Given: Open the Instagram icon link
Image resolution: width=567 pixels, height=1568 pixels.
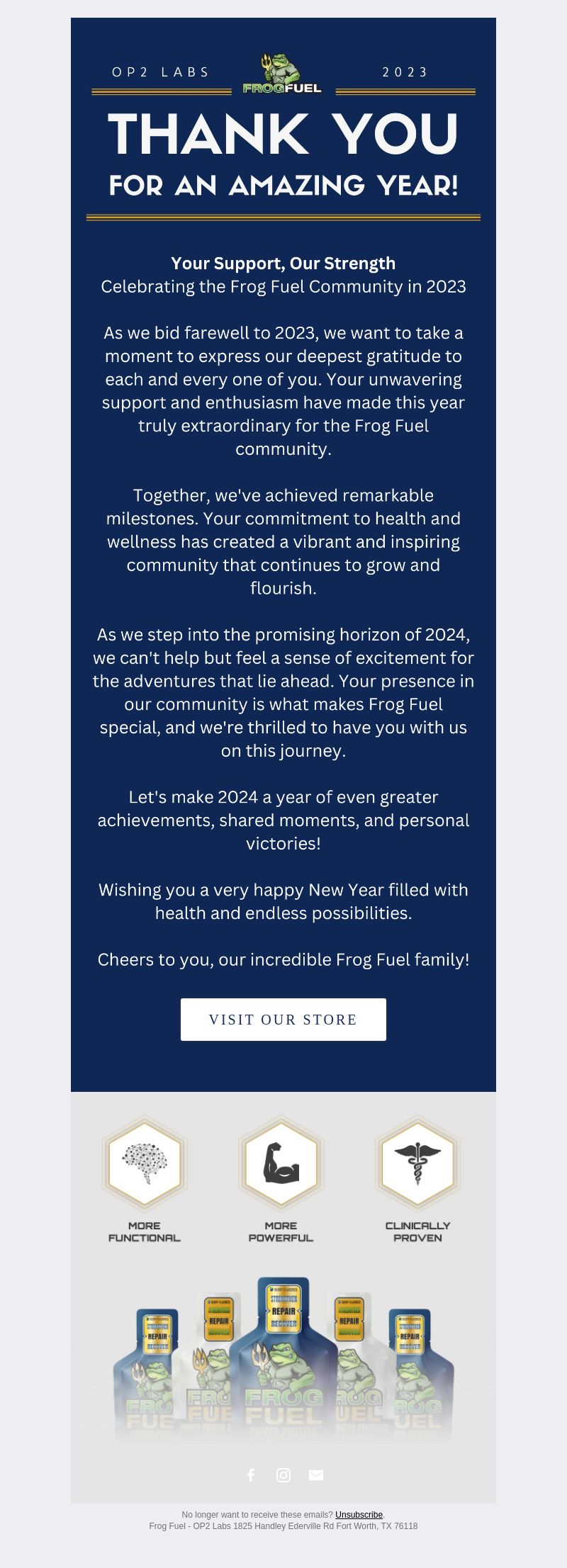Looking at the screenshot, I should (283, 1475).
